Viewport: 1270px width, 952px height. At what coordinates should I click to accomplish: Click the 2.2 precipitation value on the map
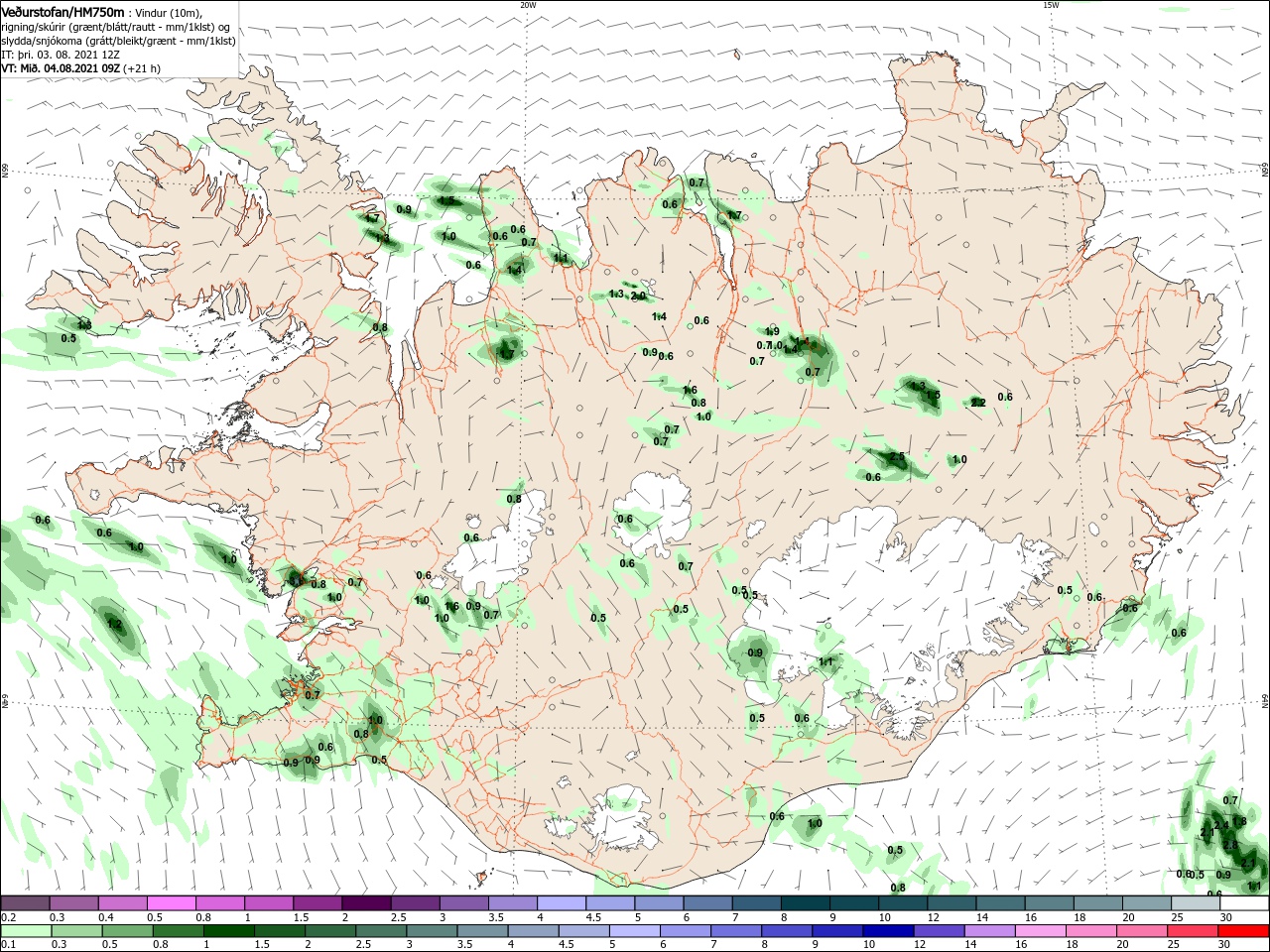[977, 403]
